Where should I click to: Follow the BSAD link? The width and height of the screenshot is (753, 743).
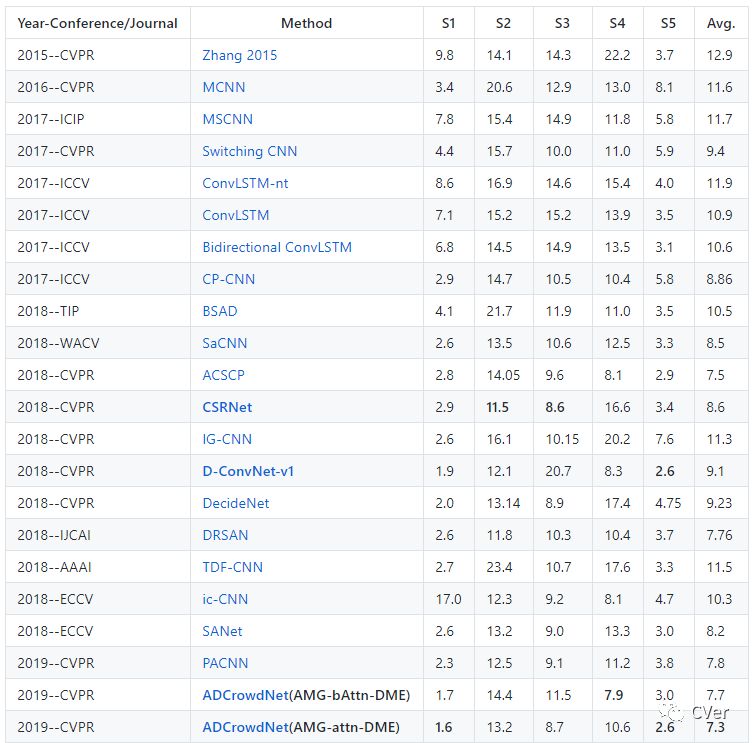pos(220,311)
